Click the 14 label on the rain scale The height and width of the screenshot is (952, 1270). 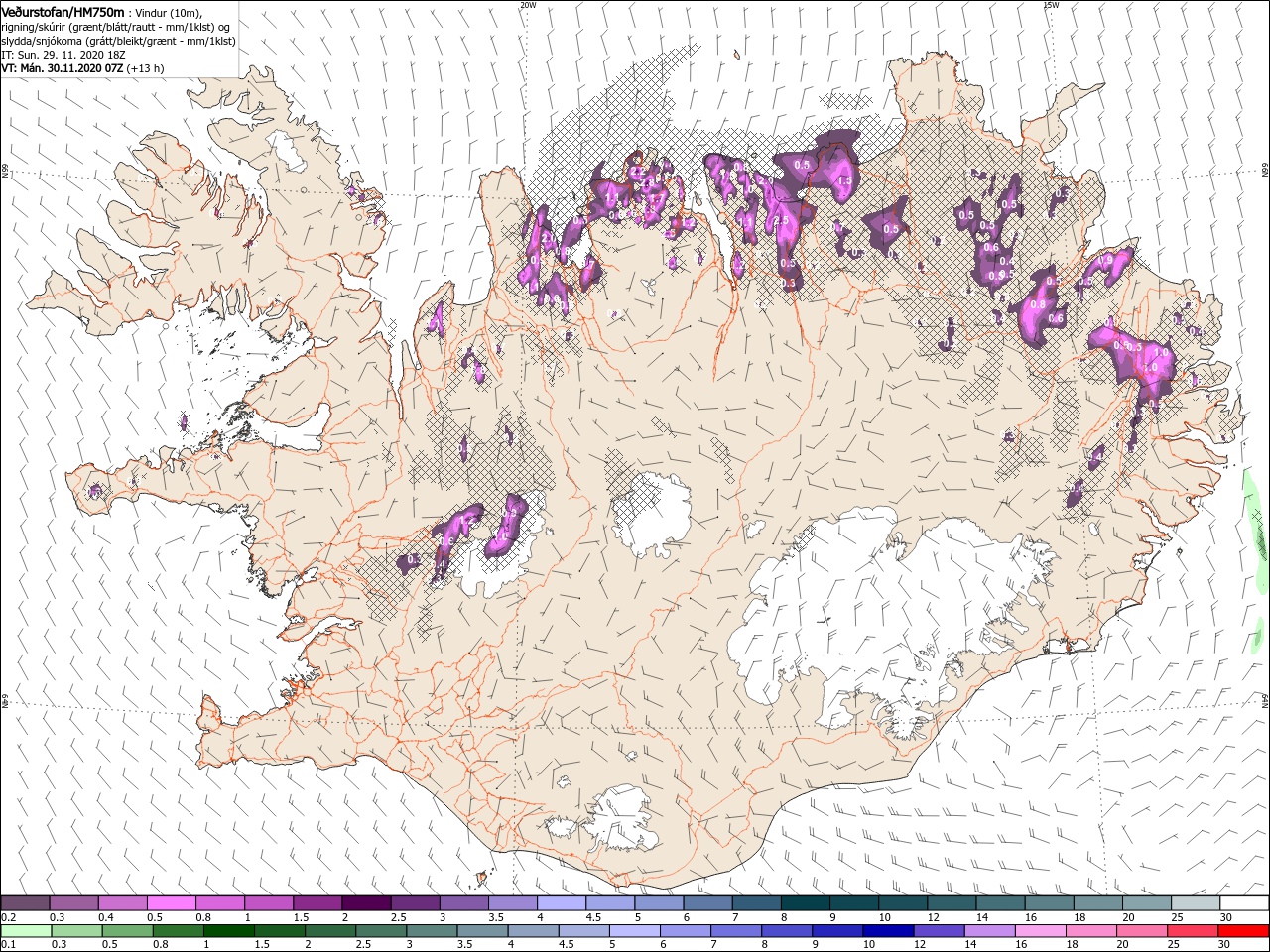pyautogui.click(x=969, y=945)
